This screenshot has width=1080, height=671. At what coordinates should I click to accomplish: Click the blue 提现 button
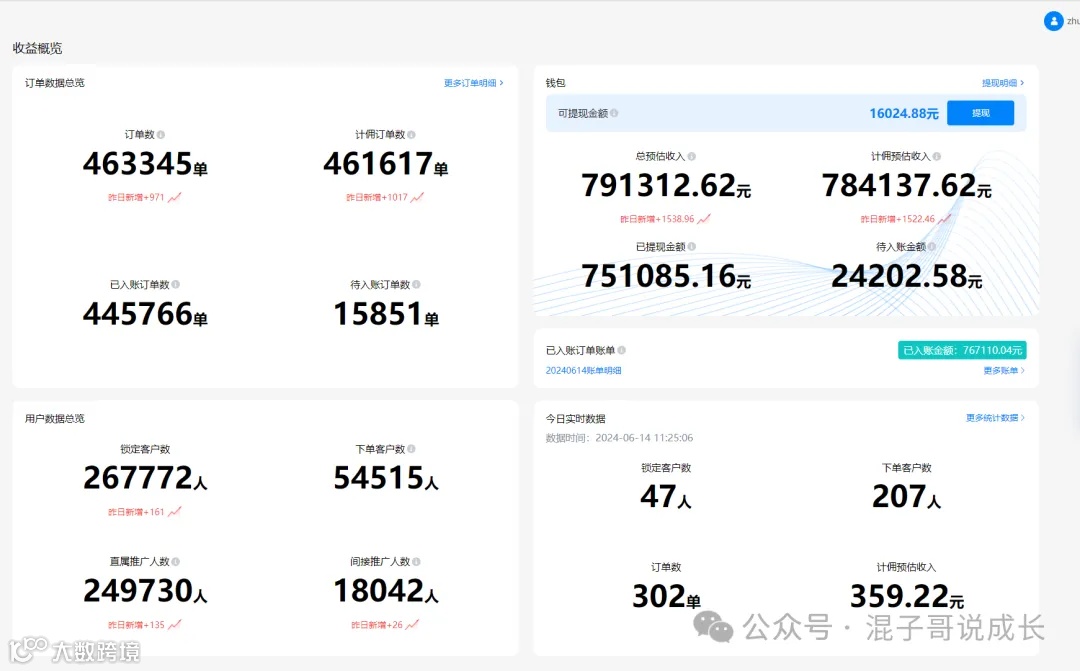tap(980, 113)
